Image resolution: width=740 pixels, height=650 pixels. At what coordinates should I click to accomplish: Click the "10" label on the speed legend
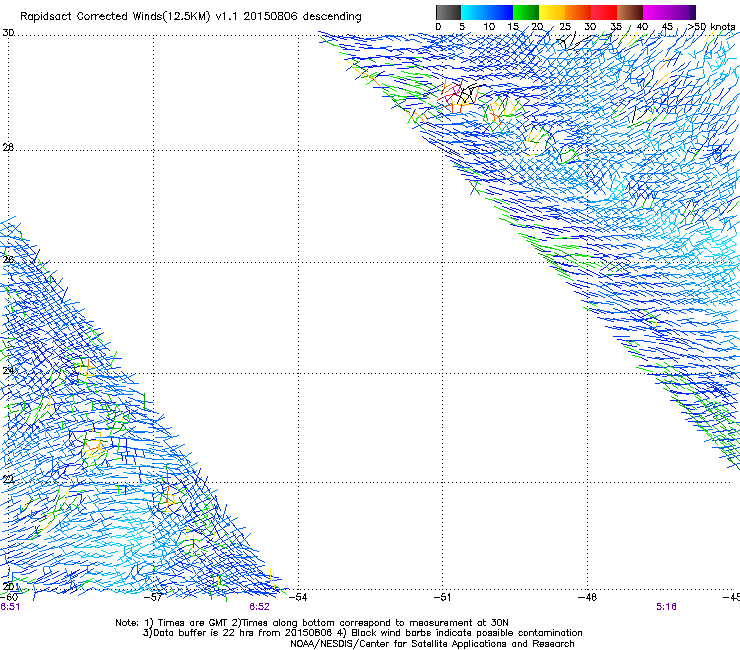(x=489, y=27)
